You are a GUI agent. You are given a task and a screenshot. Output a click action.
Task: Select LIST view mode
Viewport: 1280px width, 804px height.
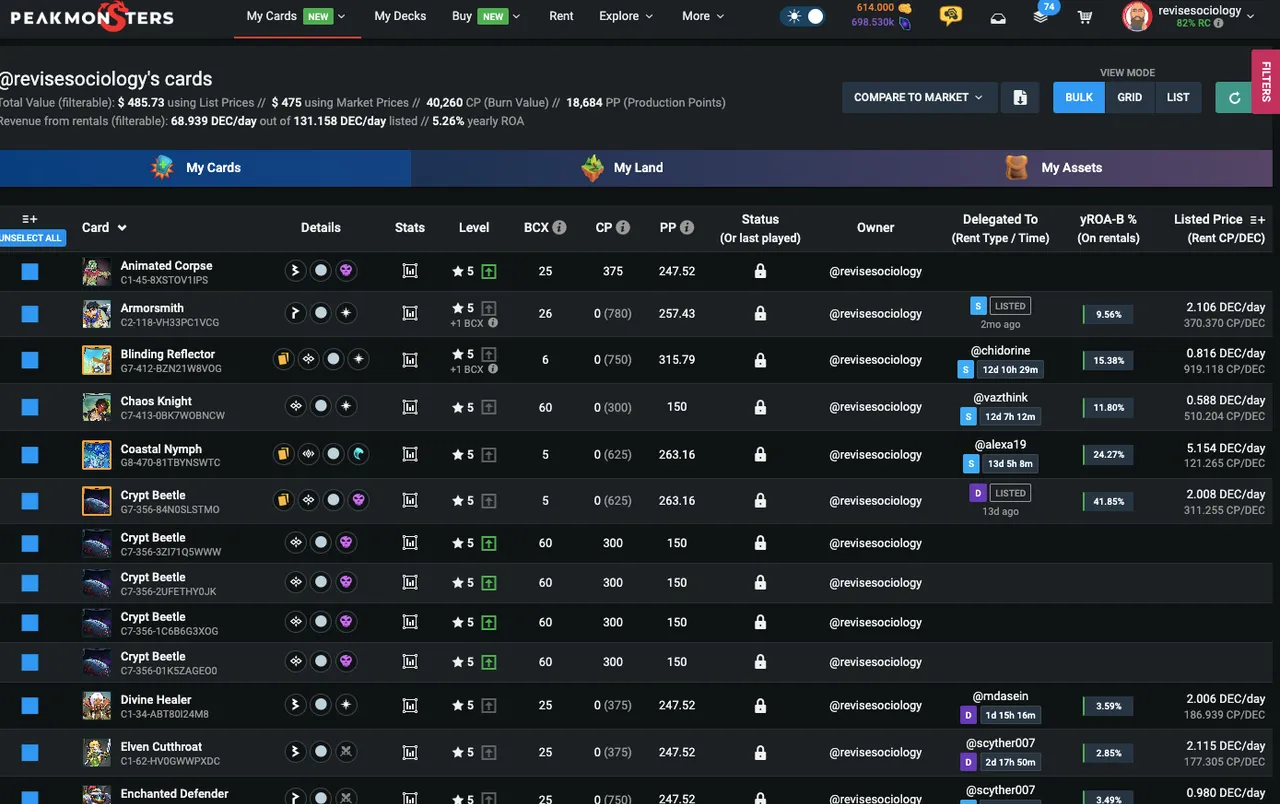(1178, 97)
